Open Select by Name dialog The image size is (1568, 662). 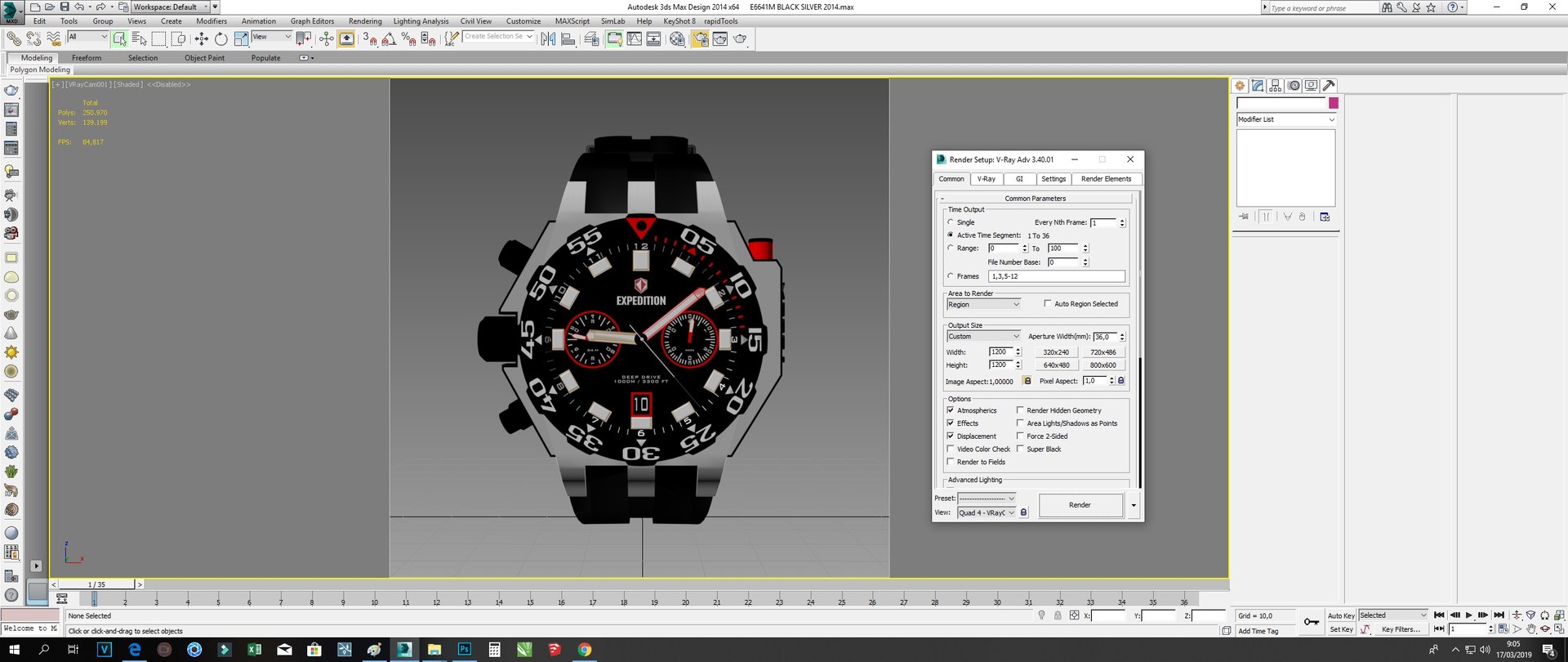(x=140, y=38)
